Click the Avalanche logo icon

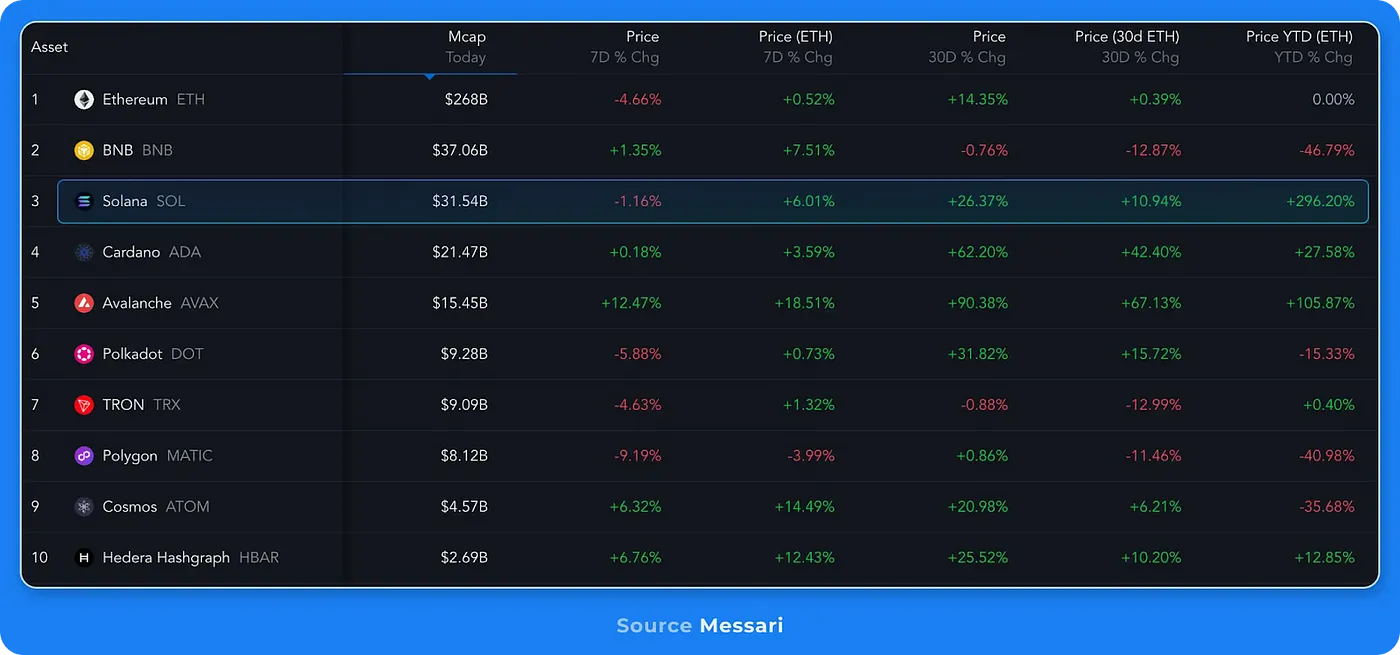(x=83, y=303)
